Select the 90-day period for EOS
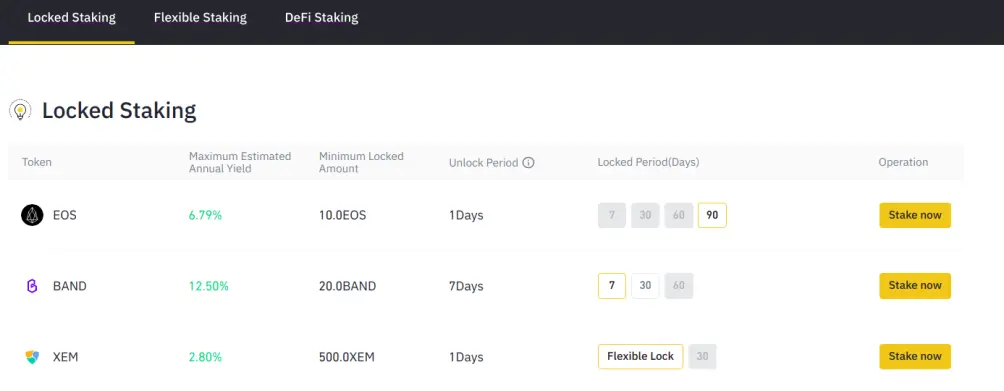The height and width of the screenshot is (391, 1004). 712,215
